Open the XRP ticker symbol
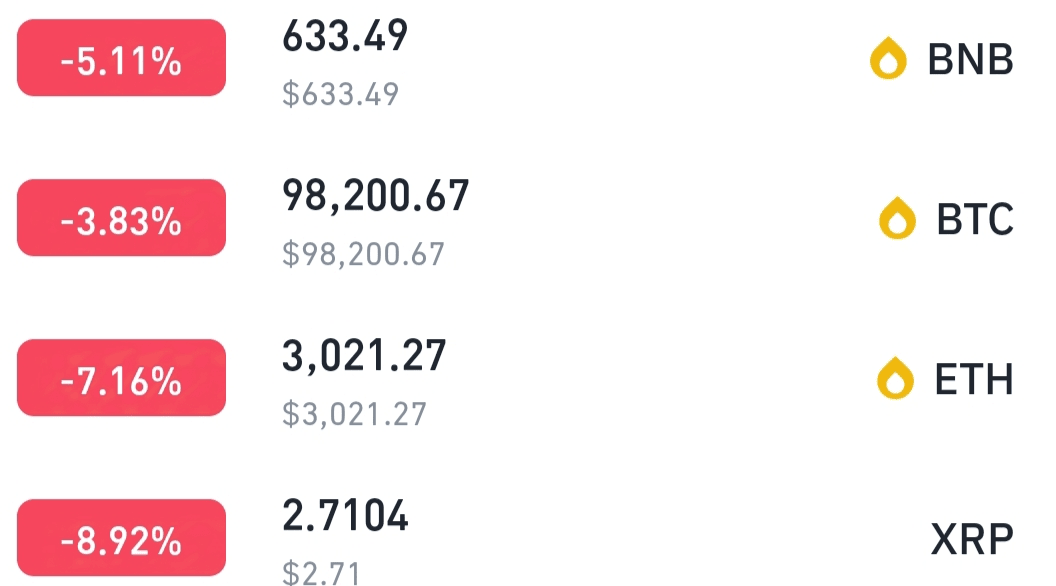This screenshot has width=1056, height=586. coord(971,536)
